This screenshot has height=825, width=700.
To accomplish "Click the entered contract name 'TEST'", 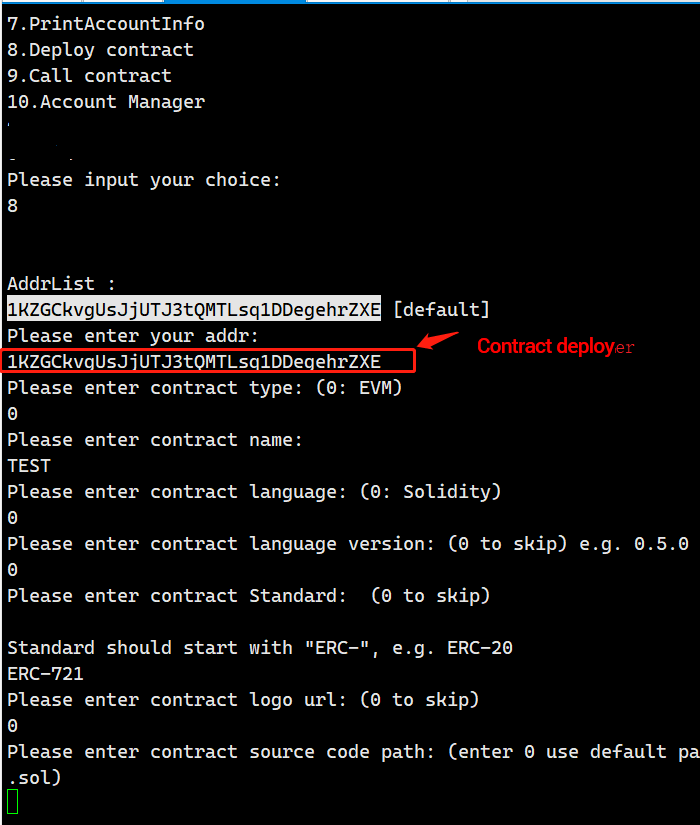I will pos(29,466).
